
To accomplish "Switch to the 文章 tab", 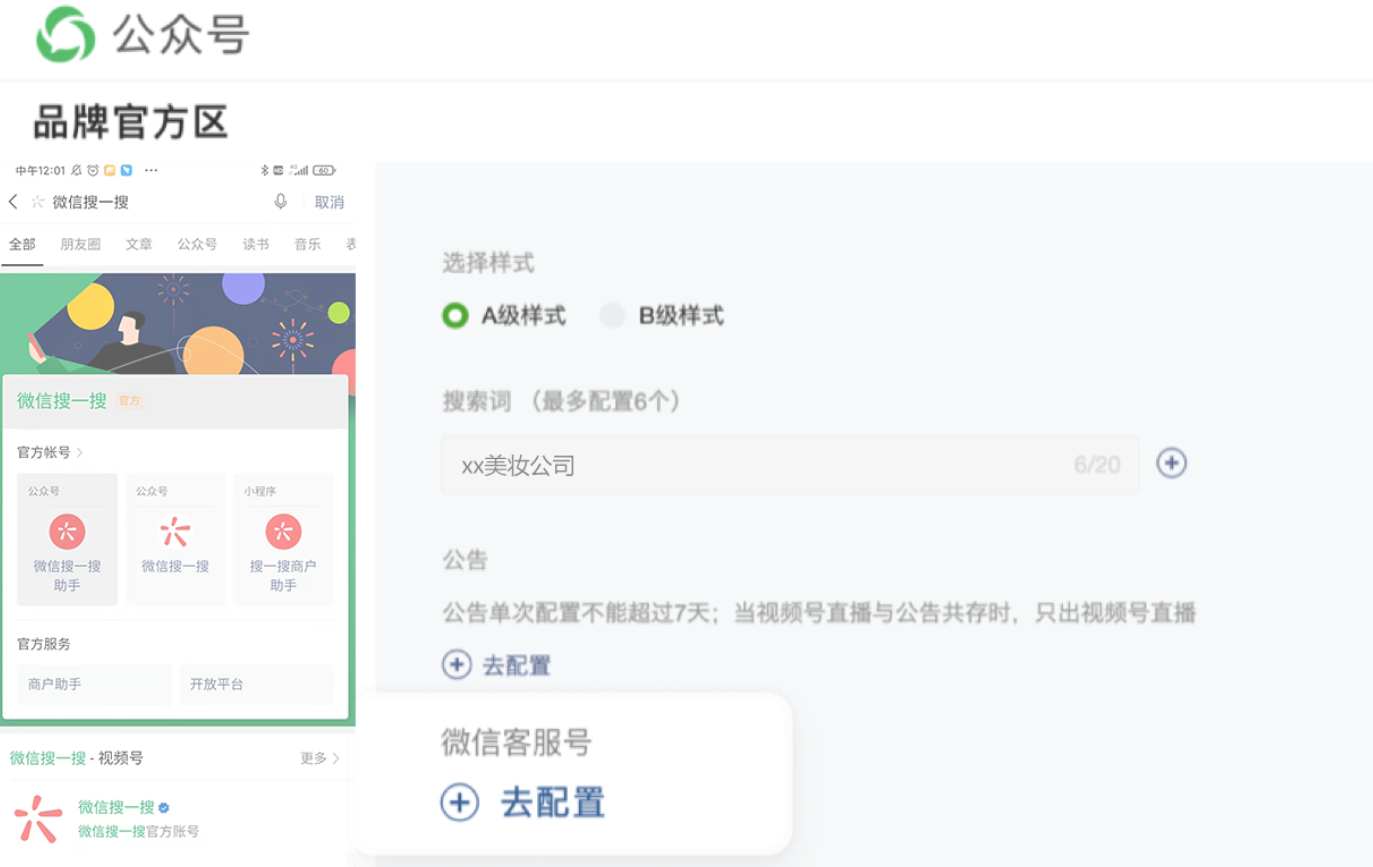I will 139,244.
